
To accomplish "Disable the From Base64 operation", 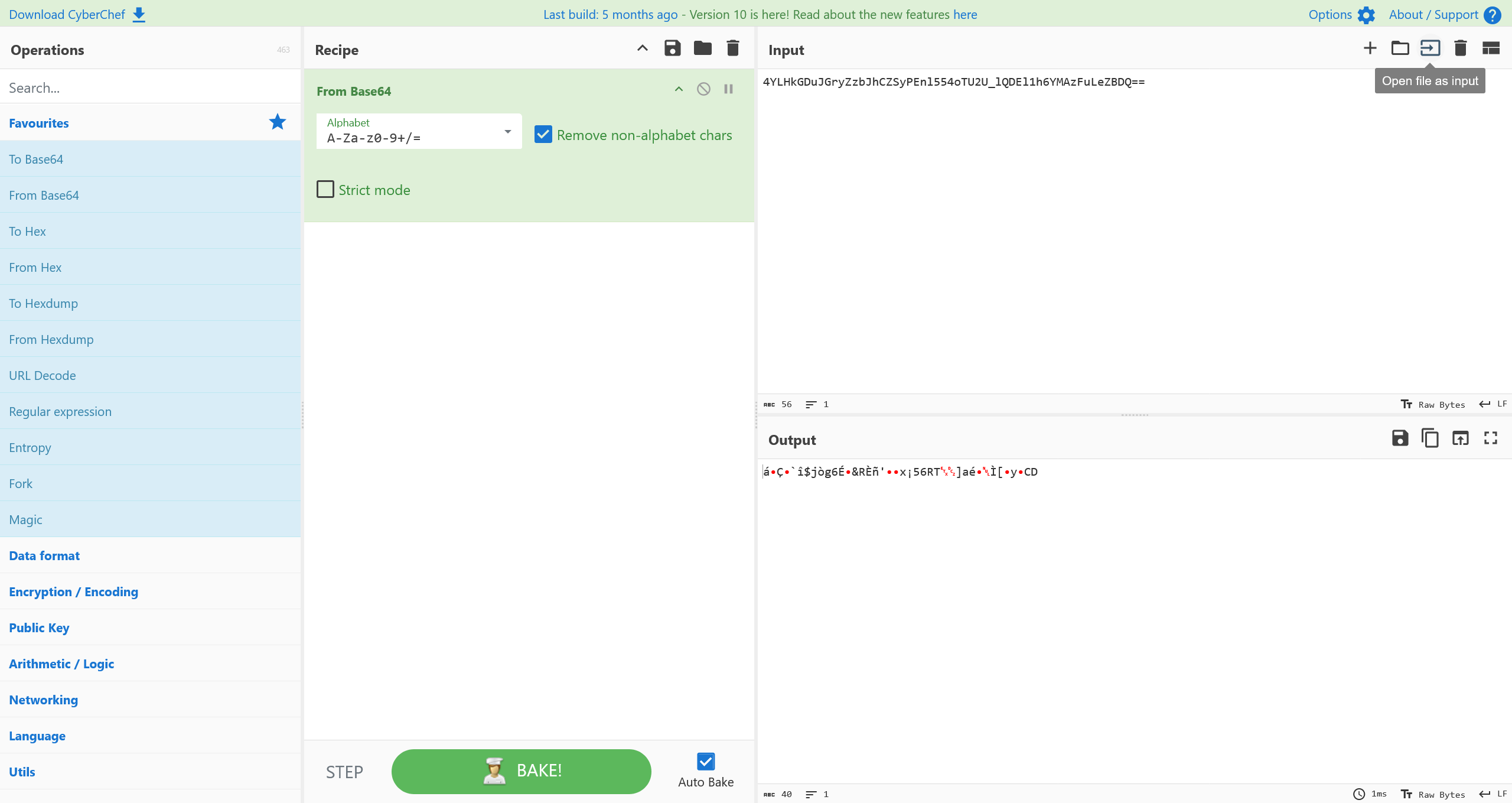I will 703,89.
